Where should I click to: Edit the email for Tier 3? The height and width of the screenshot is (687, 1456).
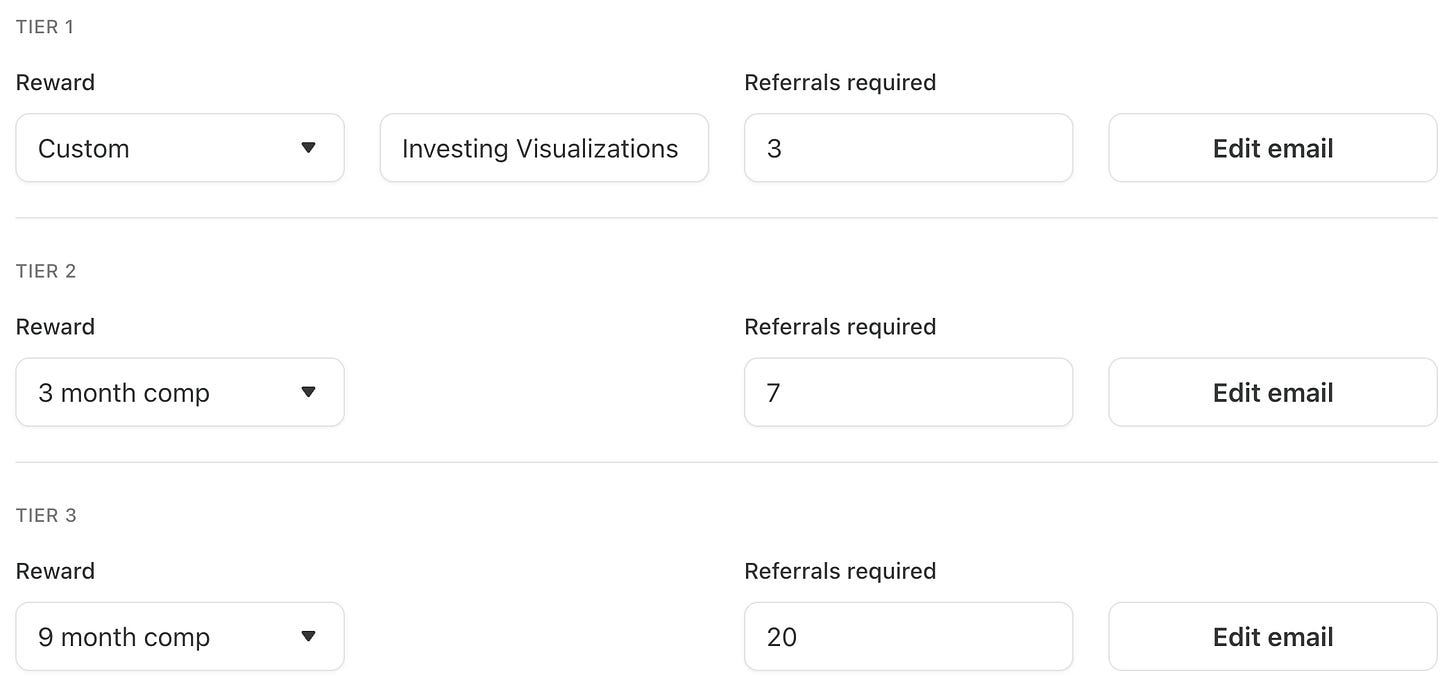[1273, 636]
